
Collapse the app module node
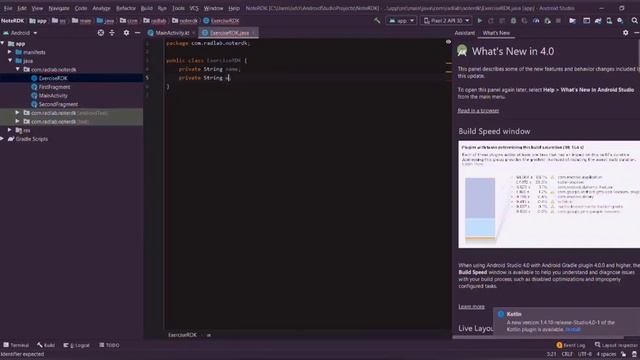point(3,43)
